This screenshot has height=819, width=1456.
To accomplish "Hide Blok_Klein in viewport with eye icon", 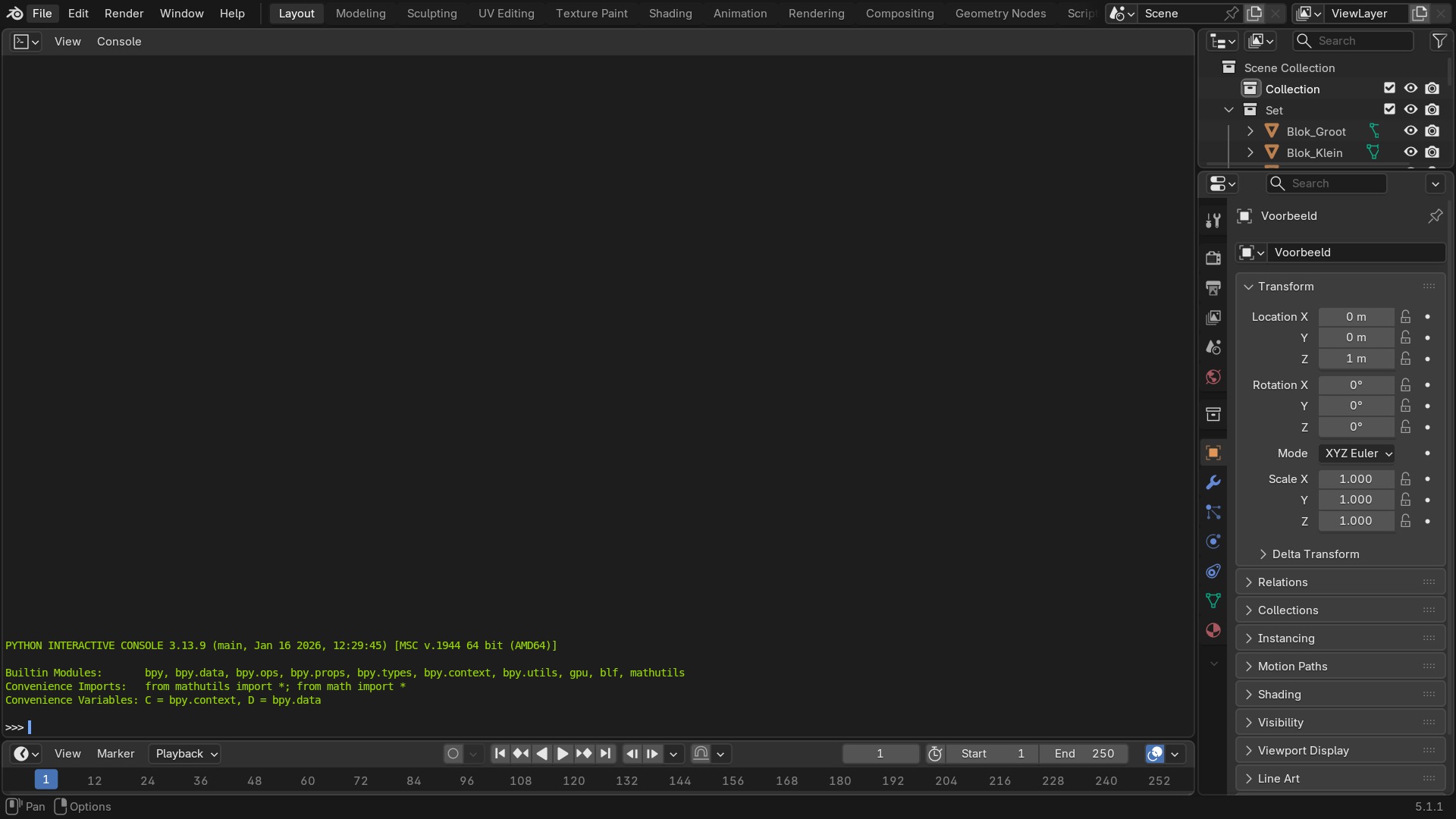I will pyautogui.click(x=1410, y=152).
